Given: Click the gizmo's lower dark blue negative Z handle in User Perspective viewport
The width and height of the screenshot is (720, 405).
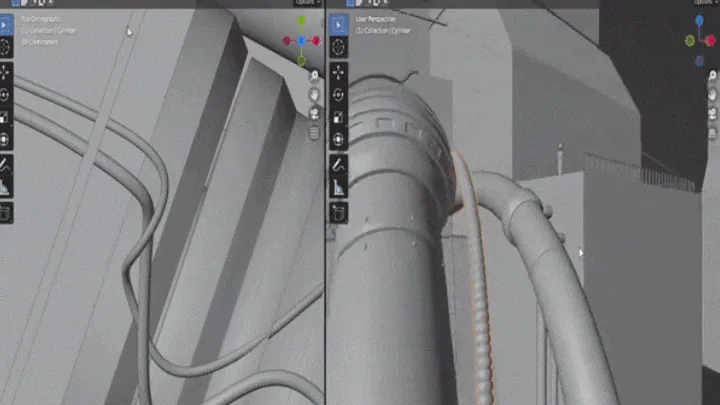Looking at the screenshot, I should click(x=699, y=61).
